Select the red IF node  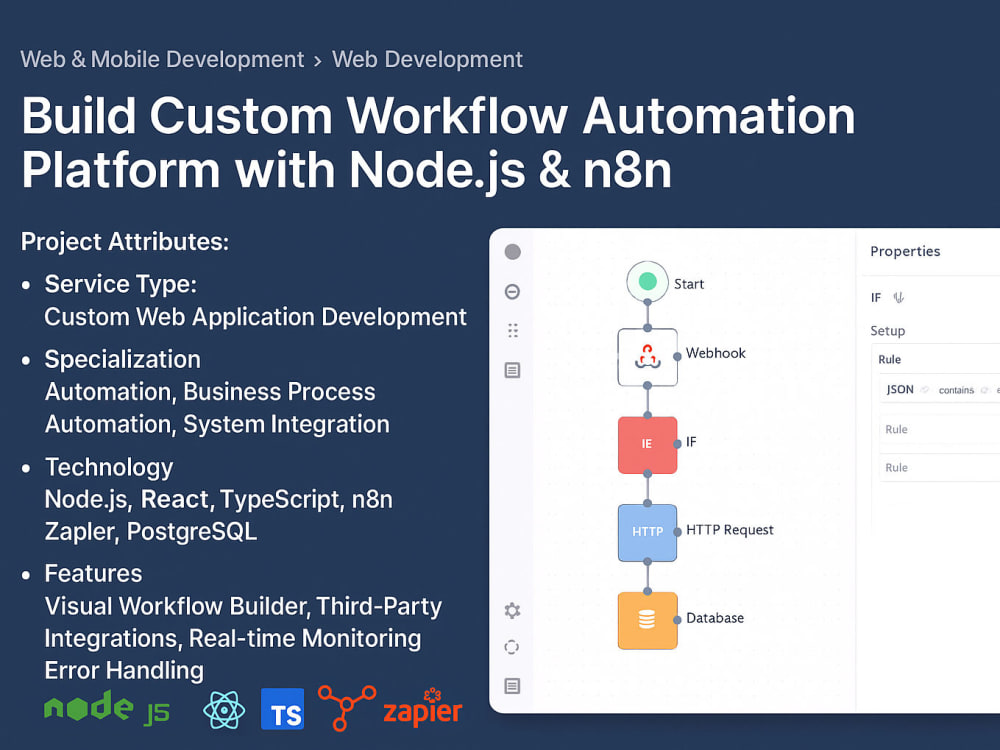click(647, 445)
